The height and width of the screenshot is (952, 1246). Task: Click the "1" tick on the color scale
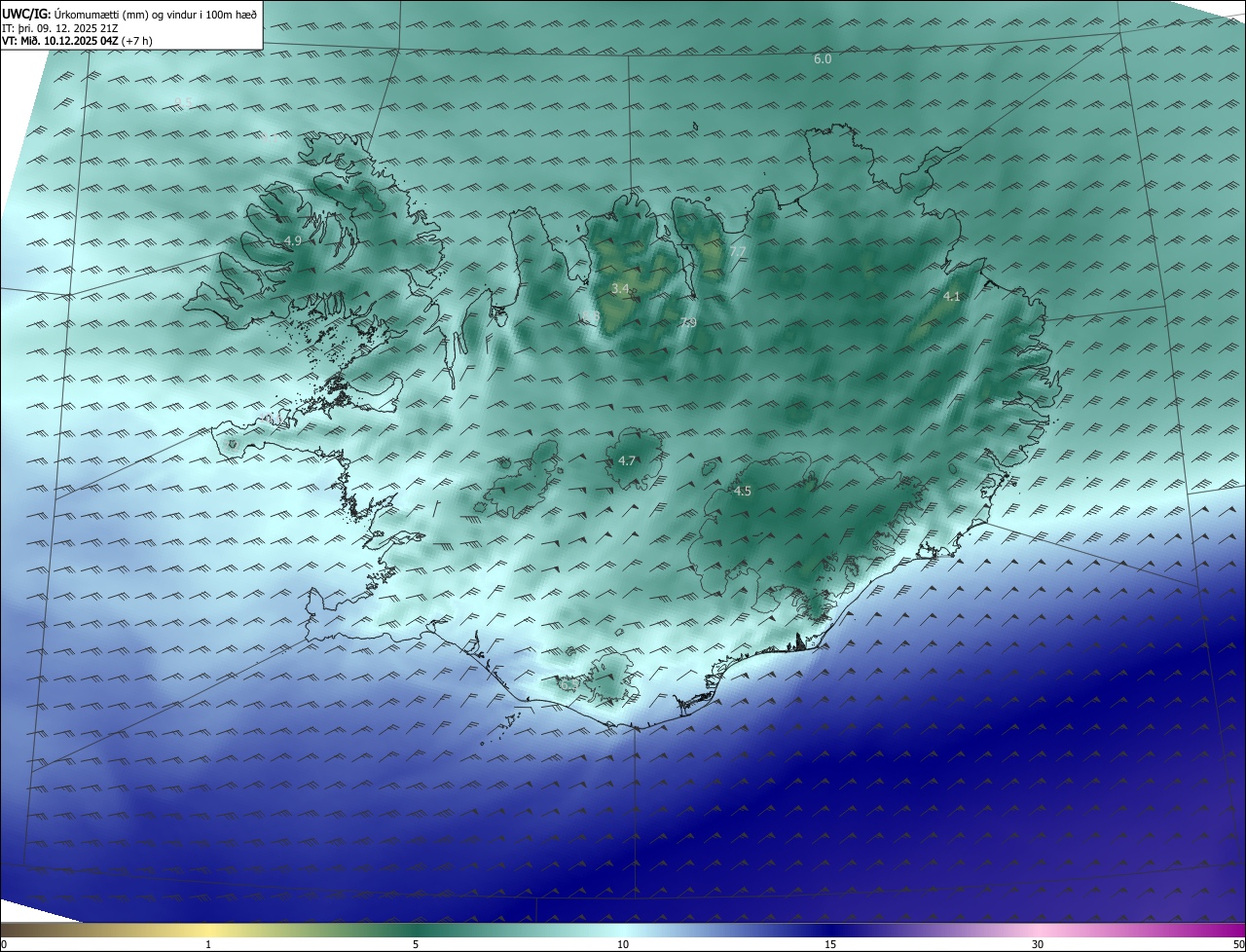point(208,944)
